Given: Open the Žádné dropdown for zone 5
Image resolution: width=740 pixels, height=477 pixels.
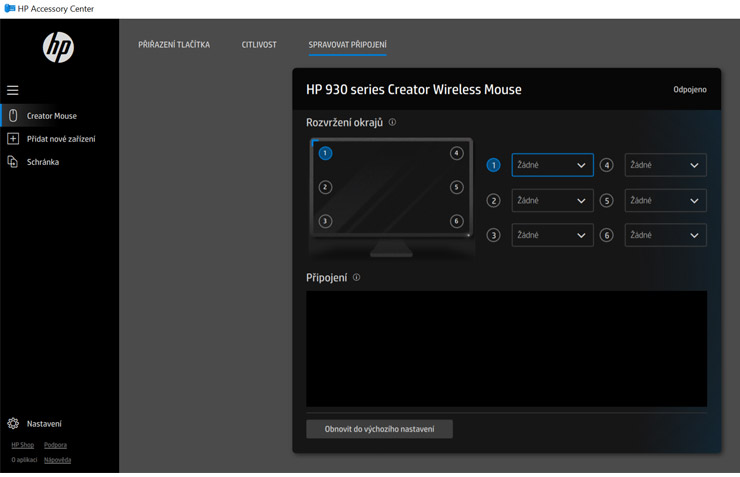Looking at the screenshot, I should (666, 201).
